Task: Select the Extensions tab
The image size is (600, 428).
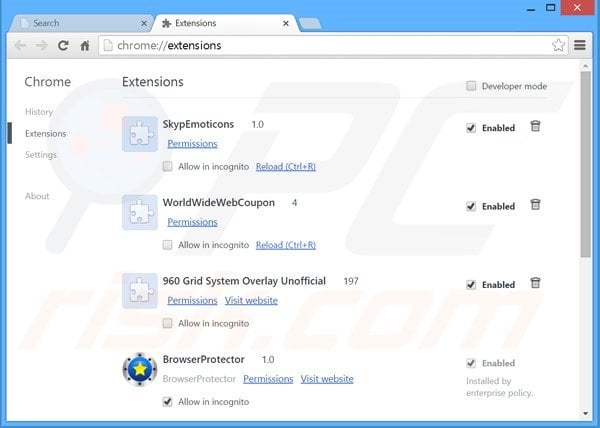Action: (226, 23)
